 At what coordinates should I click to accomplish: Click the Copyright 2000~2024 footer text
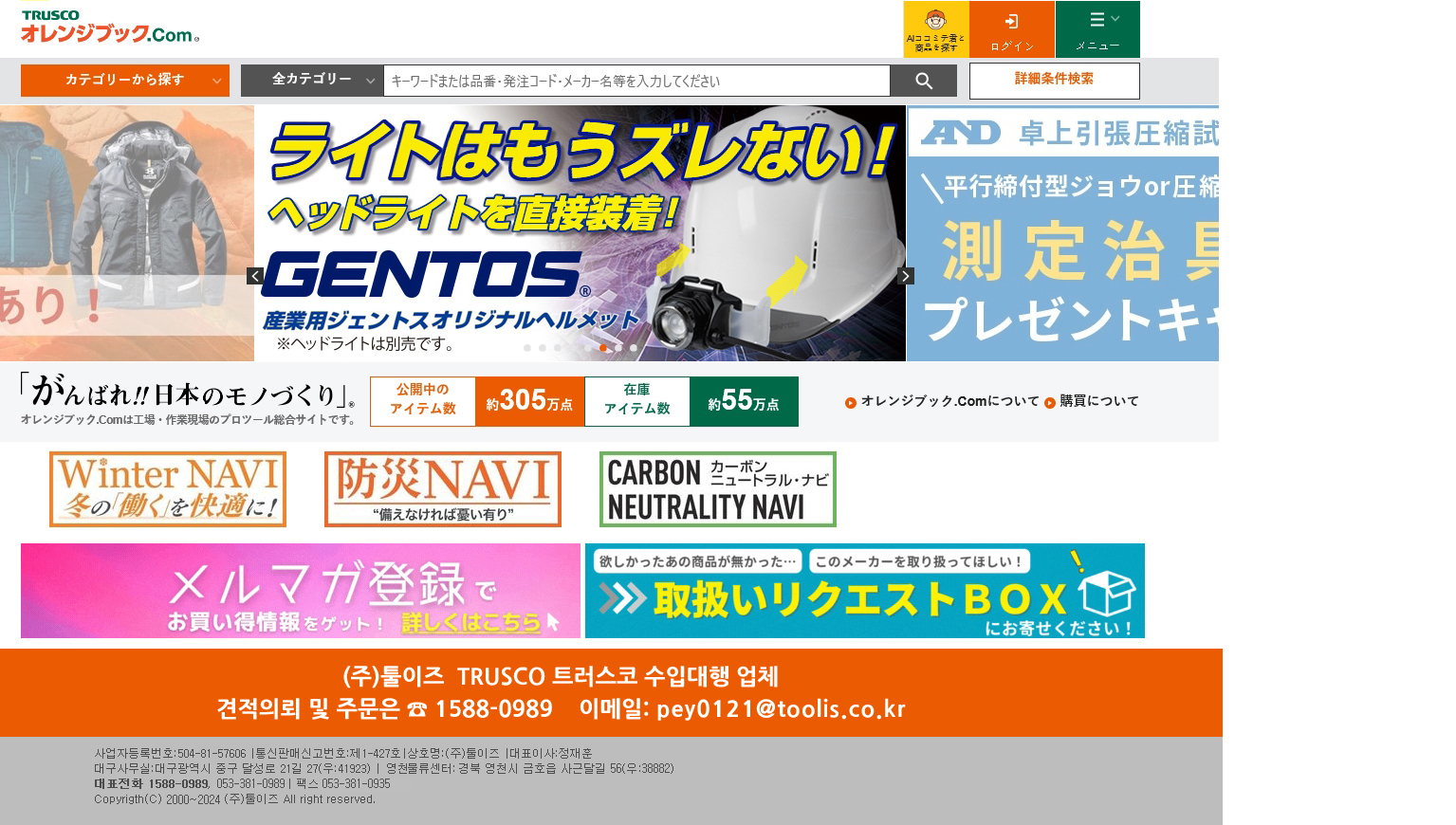point(234,799)
